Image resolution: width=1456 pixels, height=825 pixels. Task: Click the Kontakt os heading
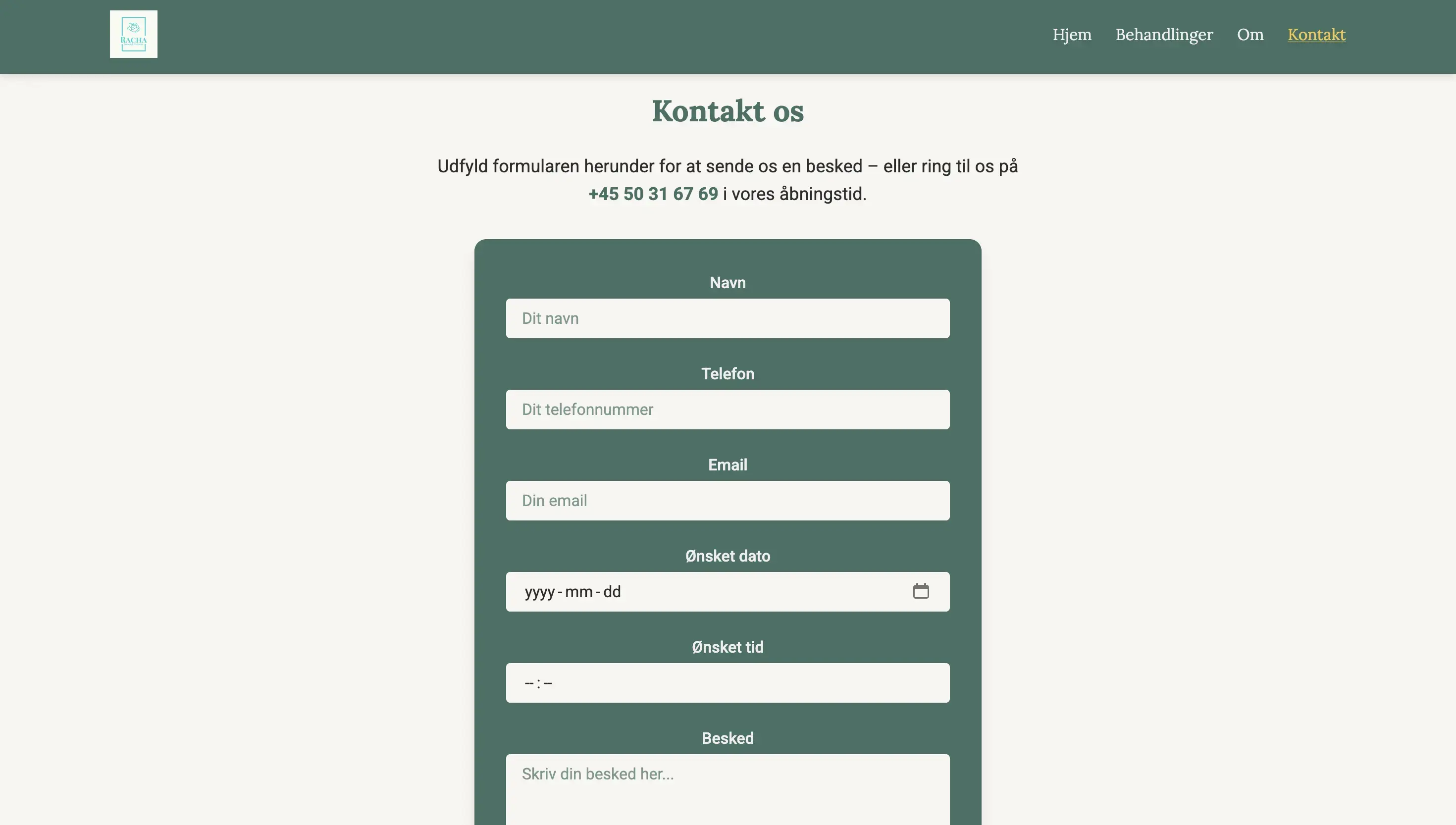point(728,110)
